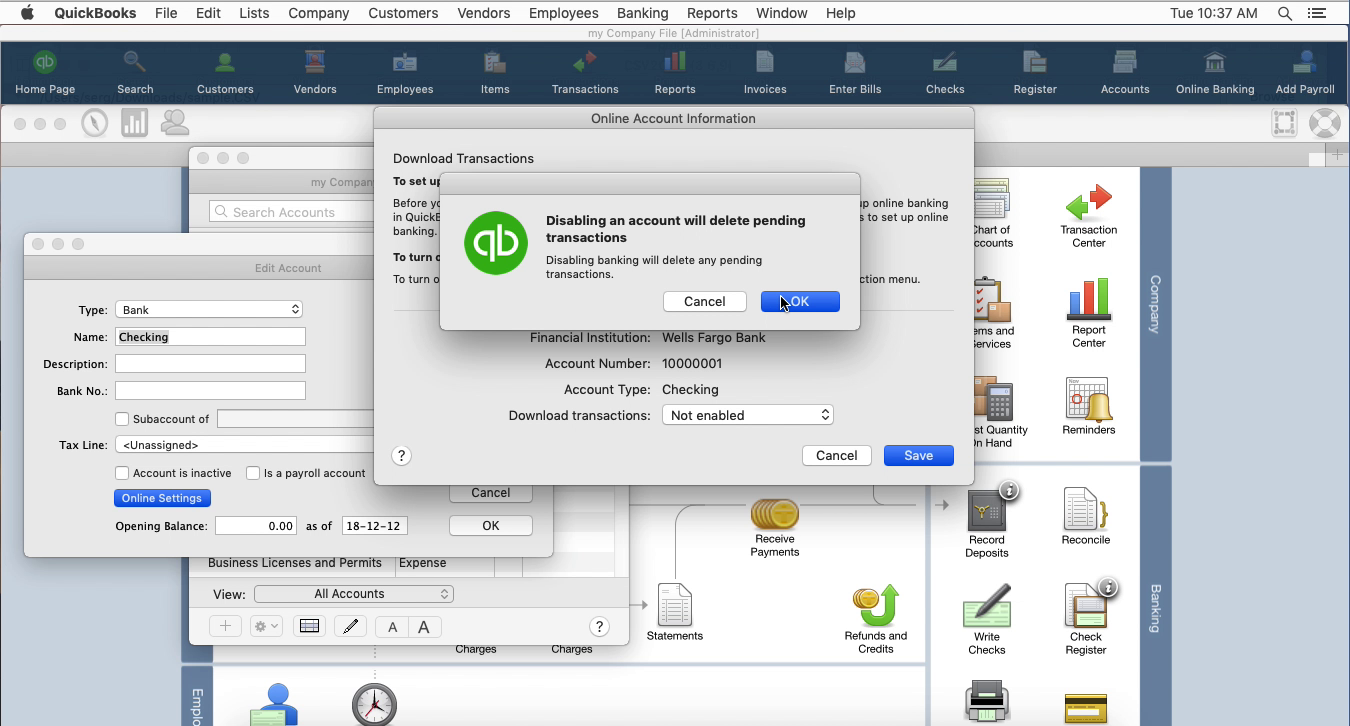Open the File menu

tap(166, 13)
